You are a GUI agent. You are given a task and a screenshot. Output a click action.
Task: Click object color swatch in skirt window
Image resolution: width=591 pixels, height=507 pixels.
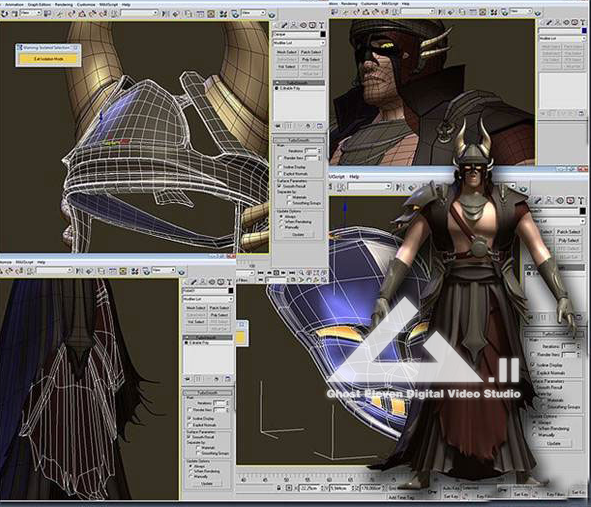[x=231, y=290]
